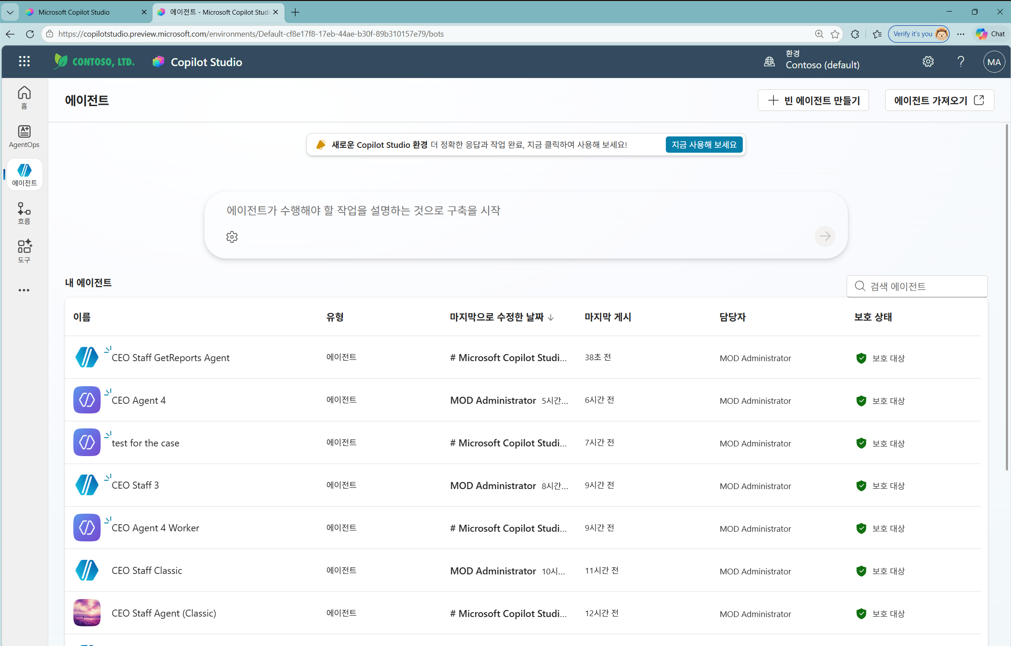Image resolution: width=1011 pixels, height=646 pixels.
Task: Select 에이전트 in the left sidebar
Action: tap(24, 175)
